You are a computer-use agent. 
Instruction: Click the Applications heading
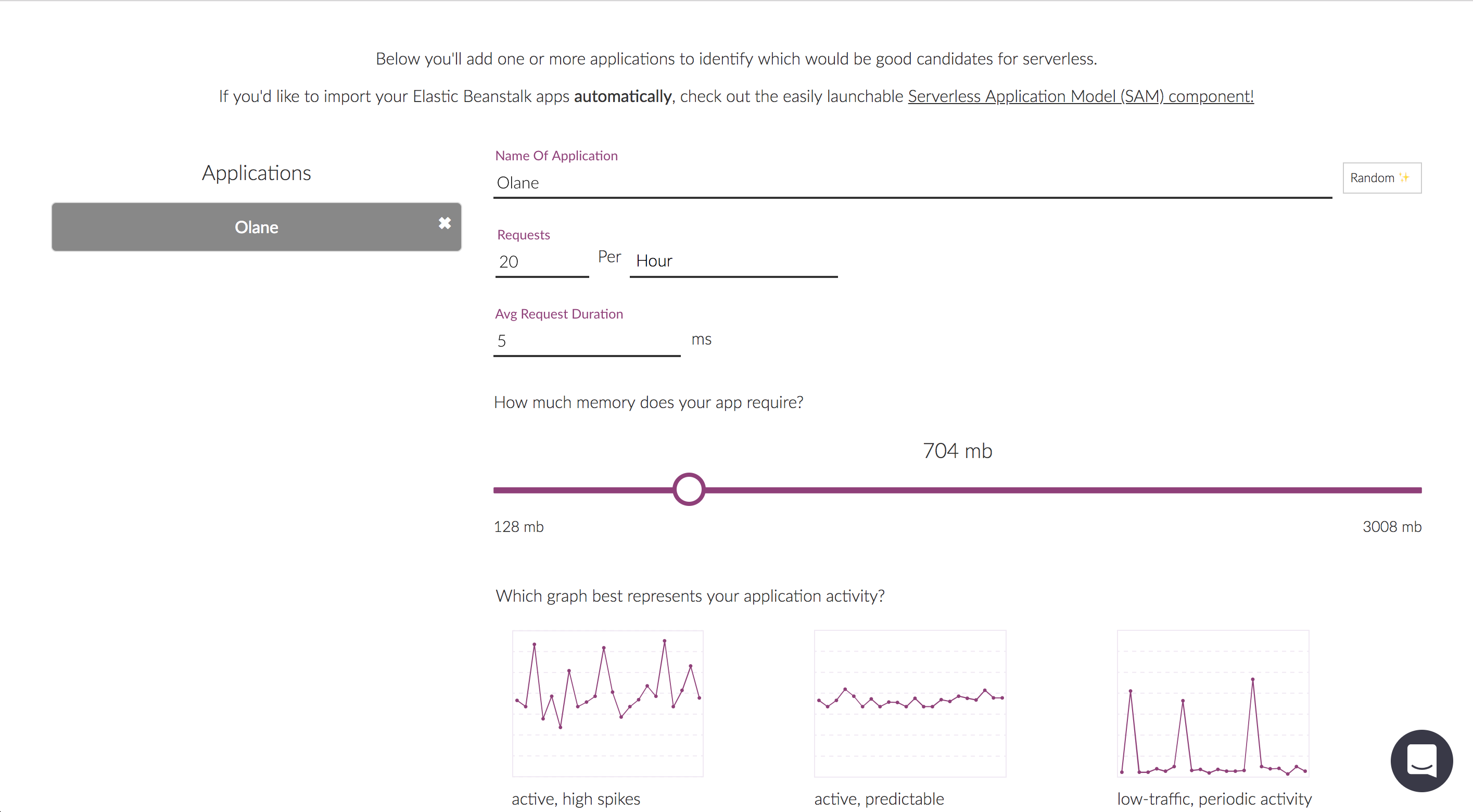coord(256,173)
